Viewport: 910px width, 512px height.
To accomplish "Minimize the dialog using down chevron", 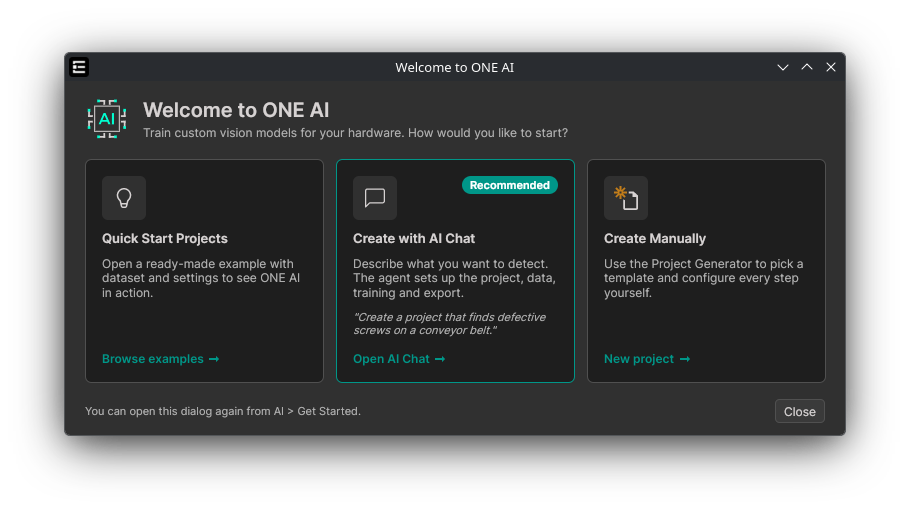I will (x=783, y=67).
